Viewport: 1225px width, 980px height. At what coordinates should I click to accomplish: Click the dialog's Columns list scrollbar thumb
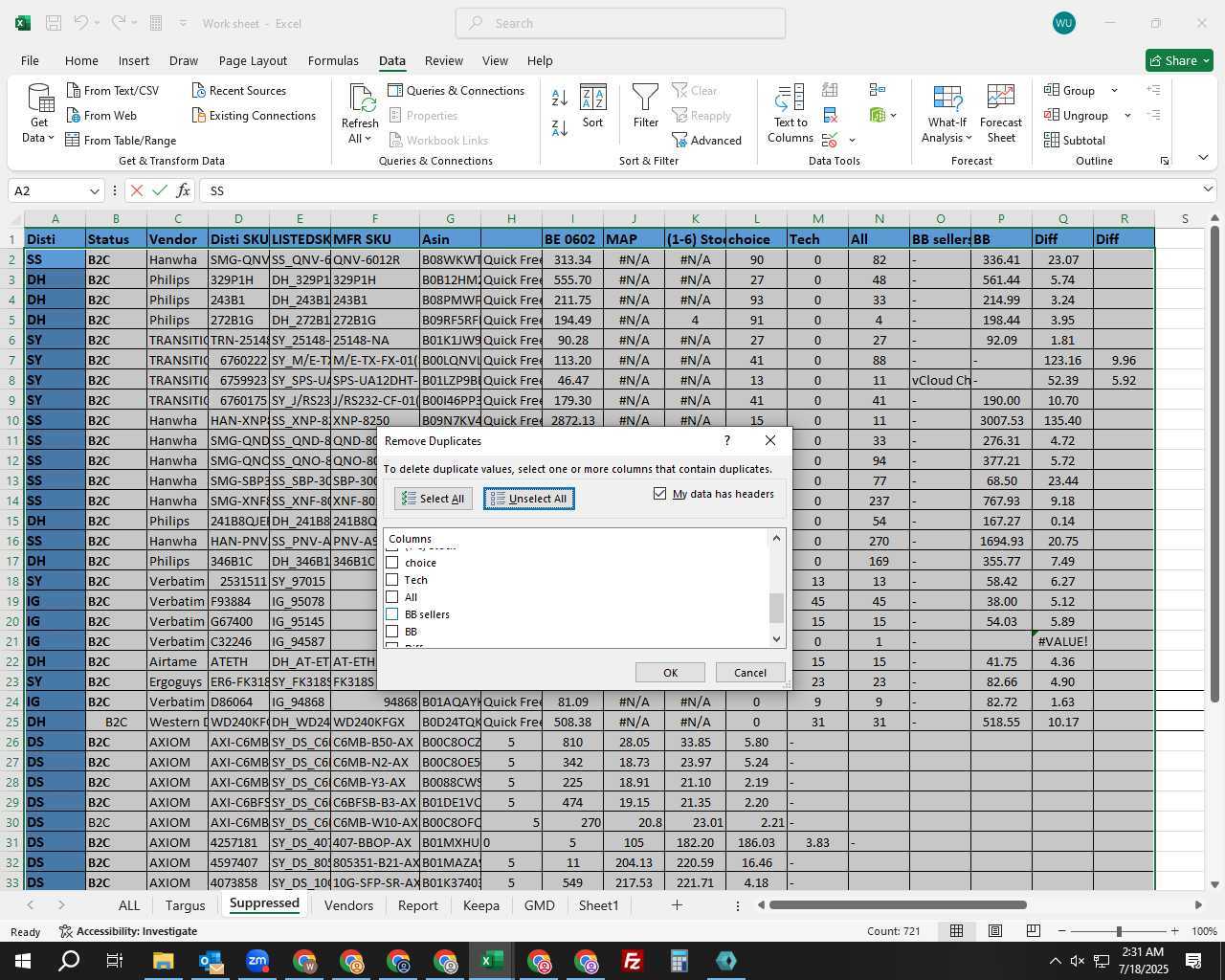click(776, 607)
